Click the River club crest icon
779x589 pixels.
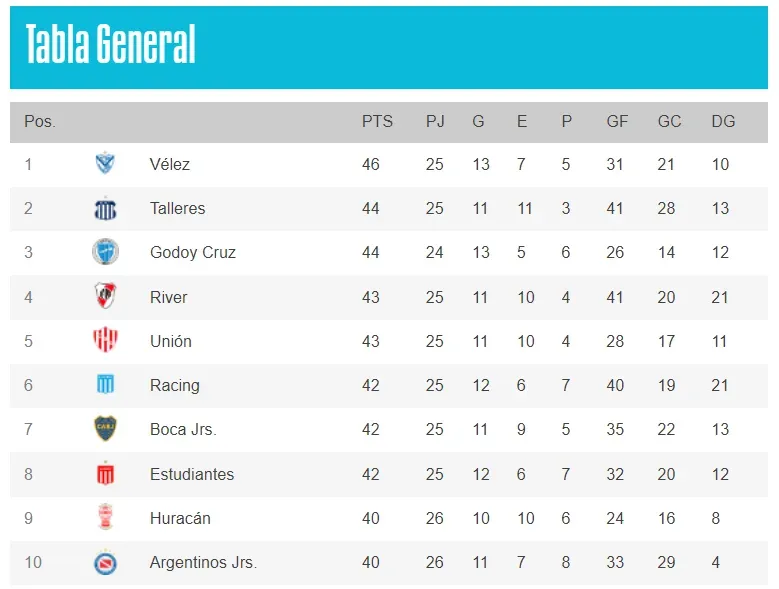105,296
